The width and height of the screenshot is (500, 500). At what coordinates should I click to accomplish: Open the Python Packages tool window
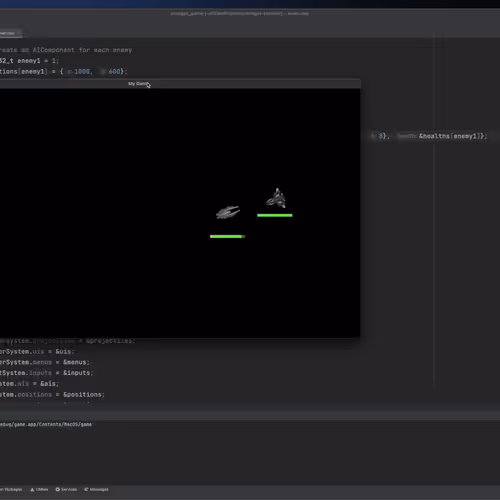pos(11,489)
